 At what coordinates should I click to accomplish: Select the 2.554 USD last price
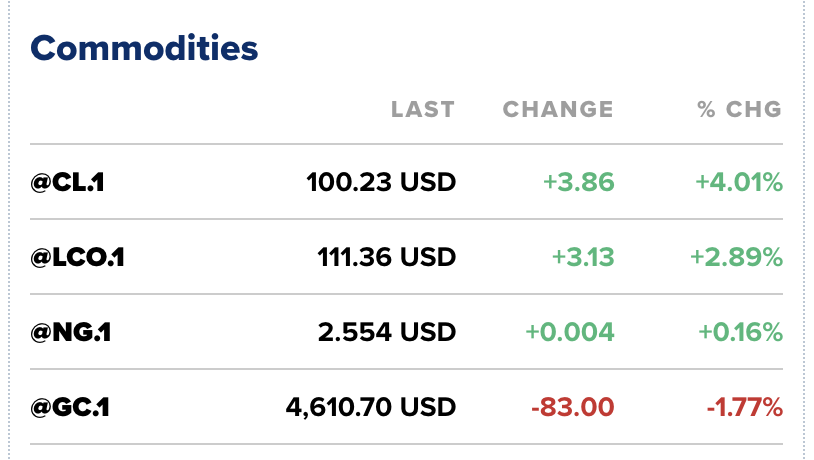click(387, 332)
